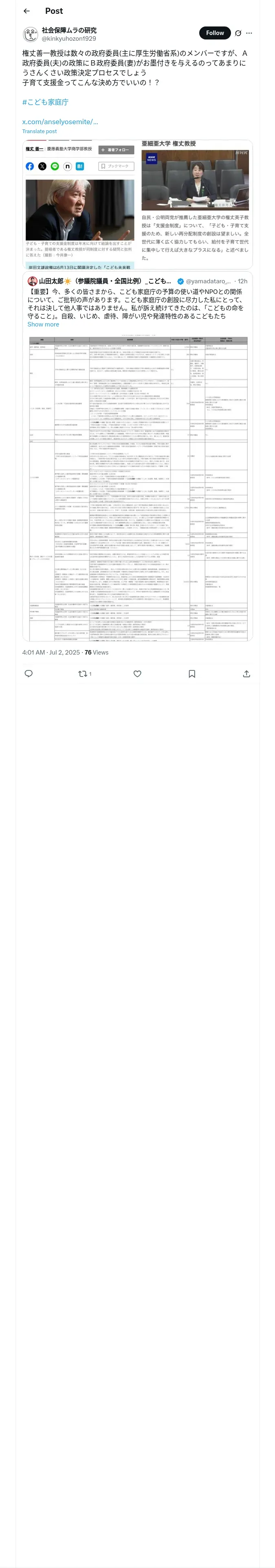Screen dimensions: 275x1568
Task: Reply to the post via comment icon
Action: (28, 674)
